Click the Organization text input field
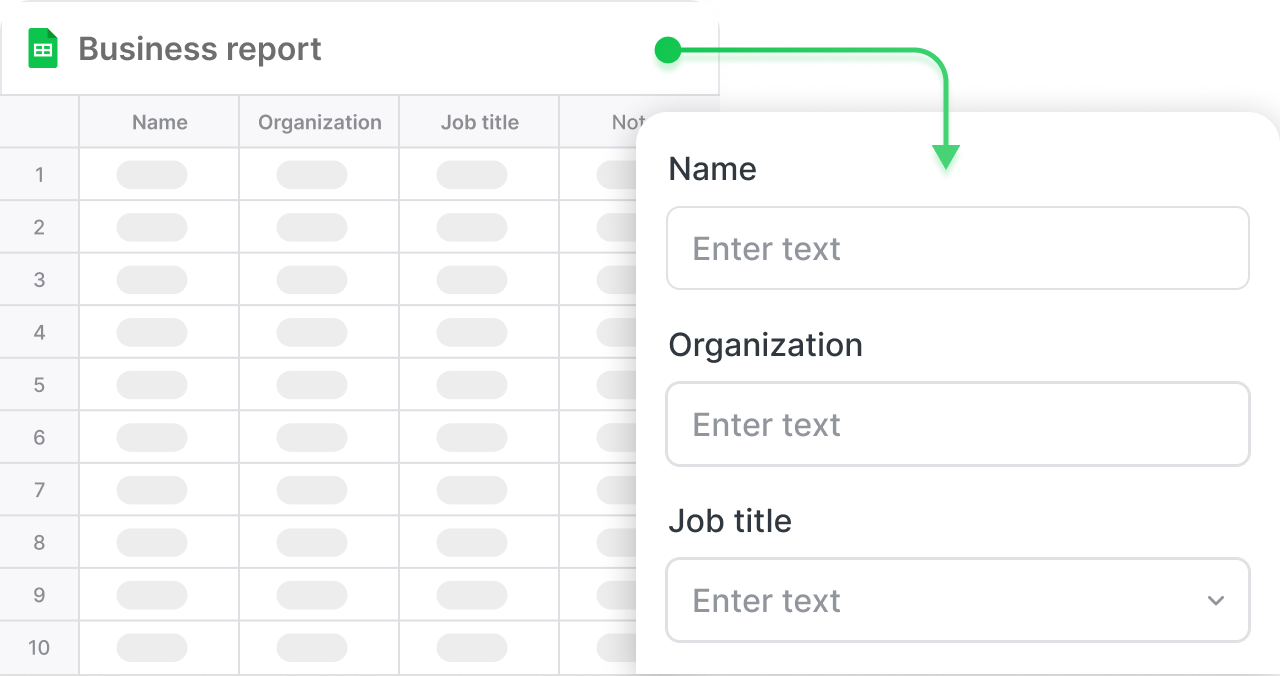 [957, 424]
